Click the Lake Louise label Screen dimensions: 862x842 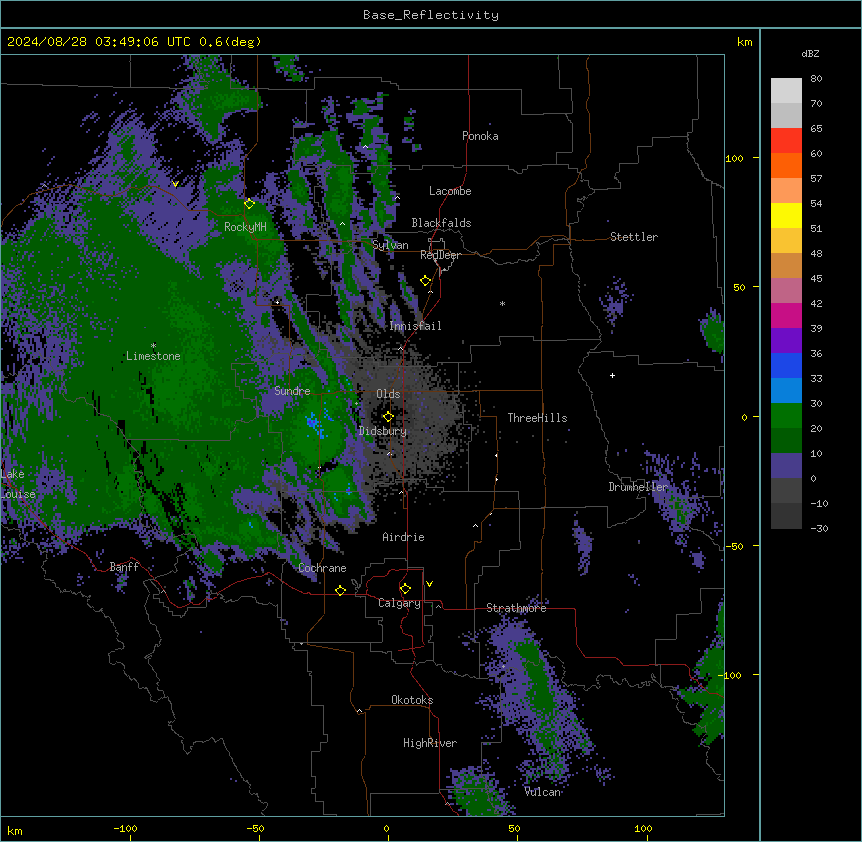(16, 484)
